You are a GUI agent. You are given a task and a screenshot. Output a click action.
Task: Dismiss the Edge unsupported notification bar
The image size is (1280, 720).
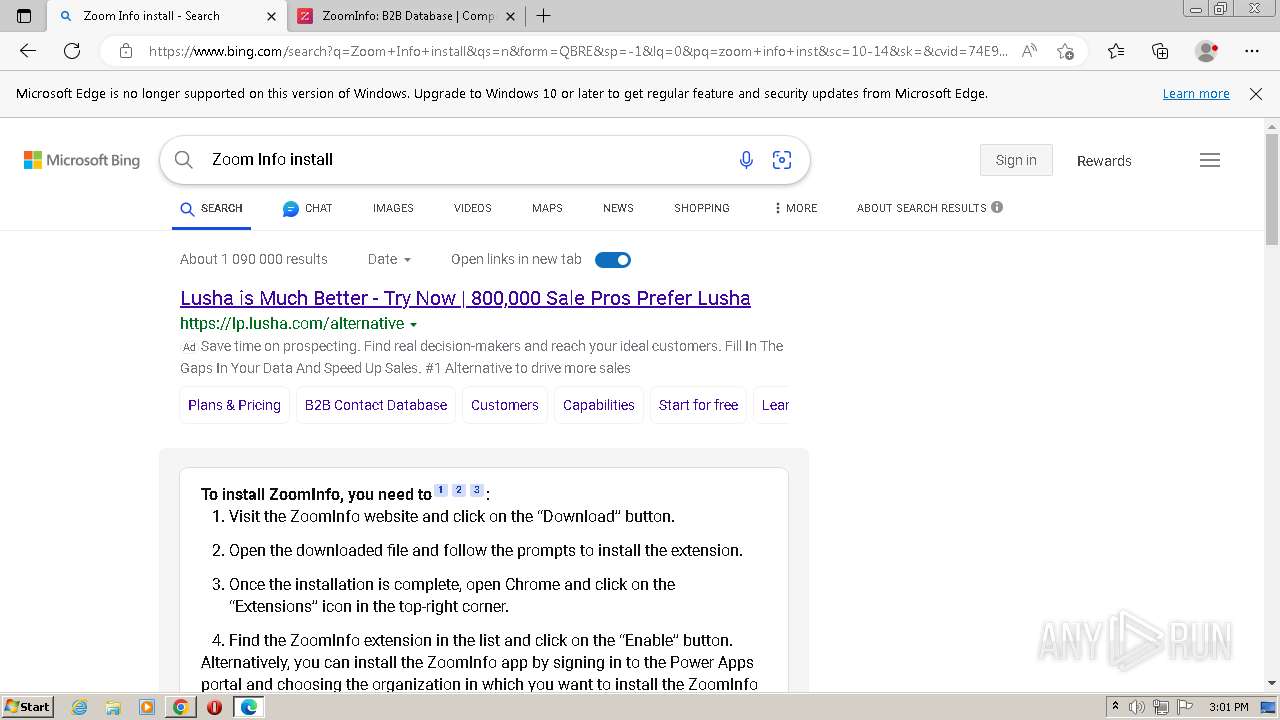tap(1256, 94)
